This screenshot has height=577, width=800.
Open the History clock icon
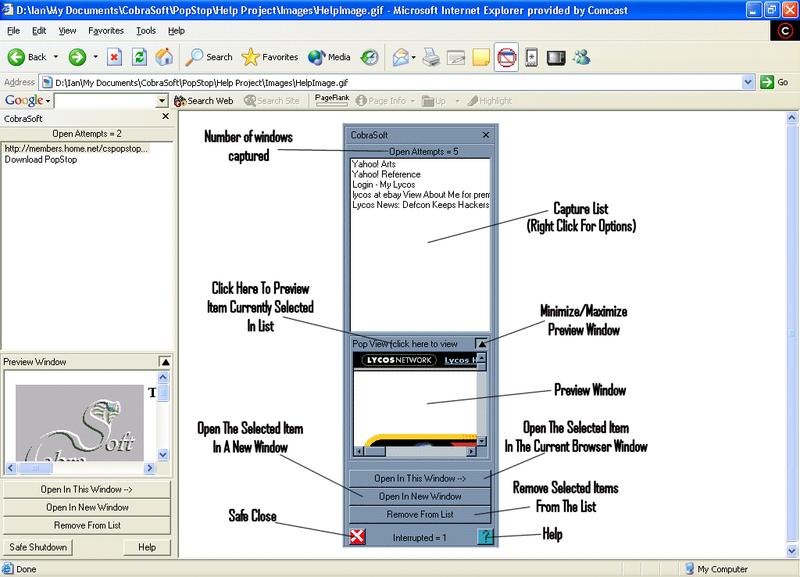[x=369, y=57]
